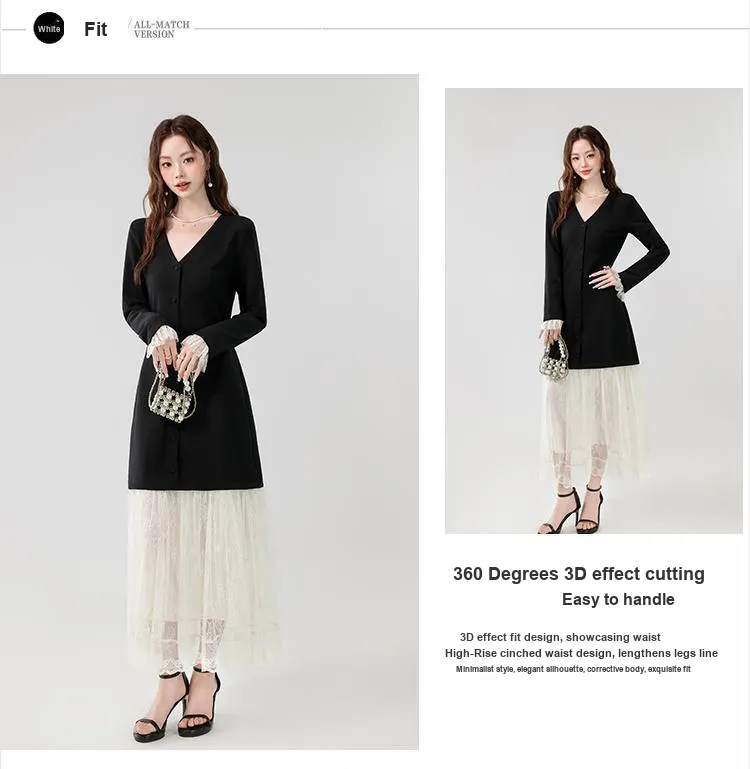Click the 360 Degrees 3D effect cutting heading

(x=579, y=574)
